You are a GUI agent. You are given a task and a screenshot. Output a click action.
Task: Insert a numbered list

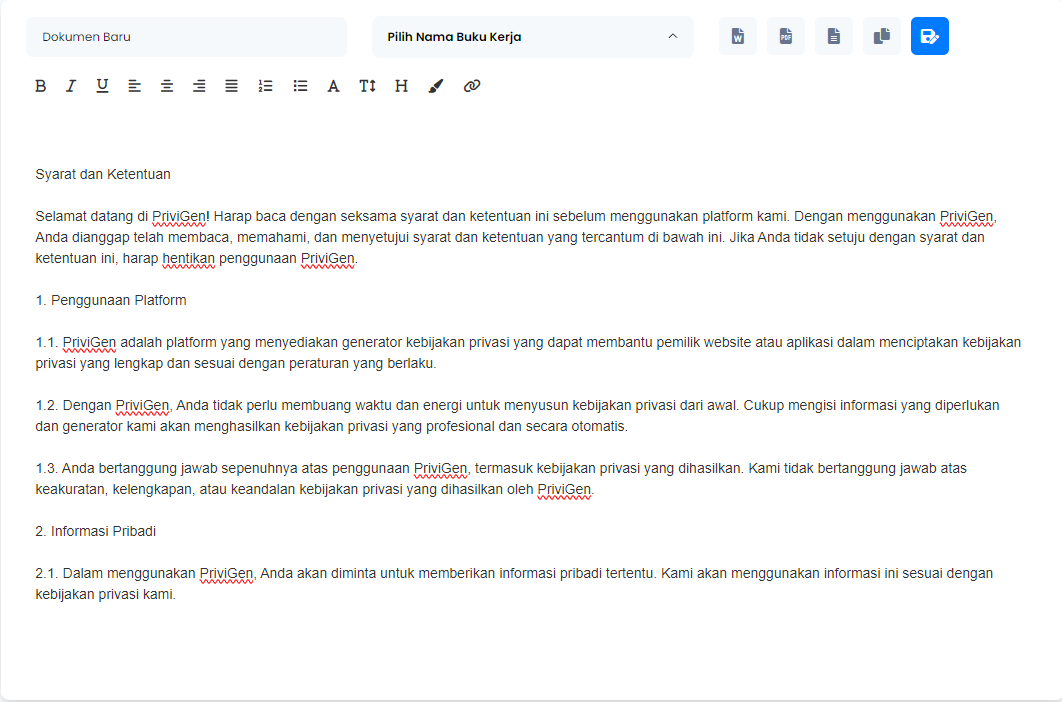coord(265,86)
